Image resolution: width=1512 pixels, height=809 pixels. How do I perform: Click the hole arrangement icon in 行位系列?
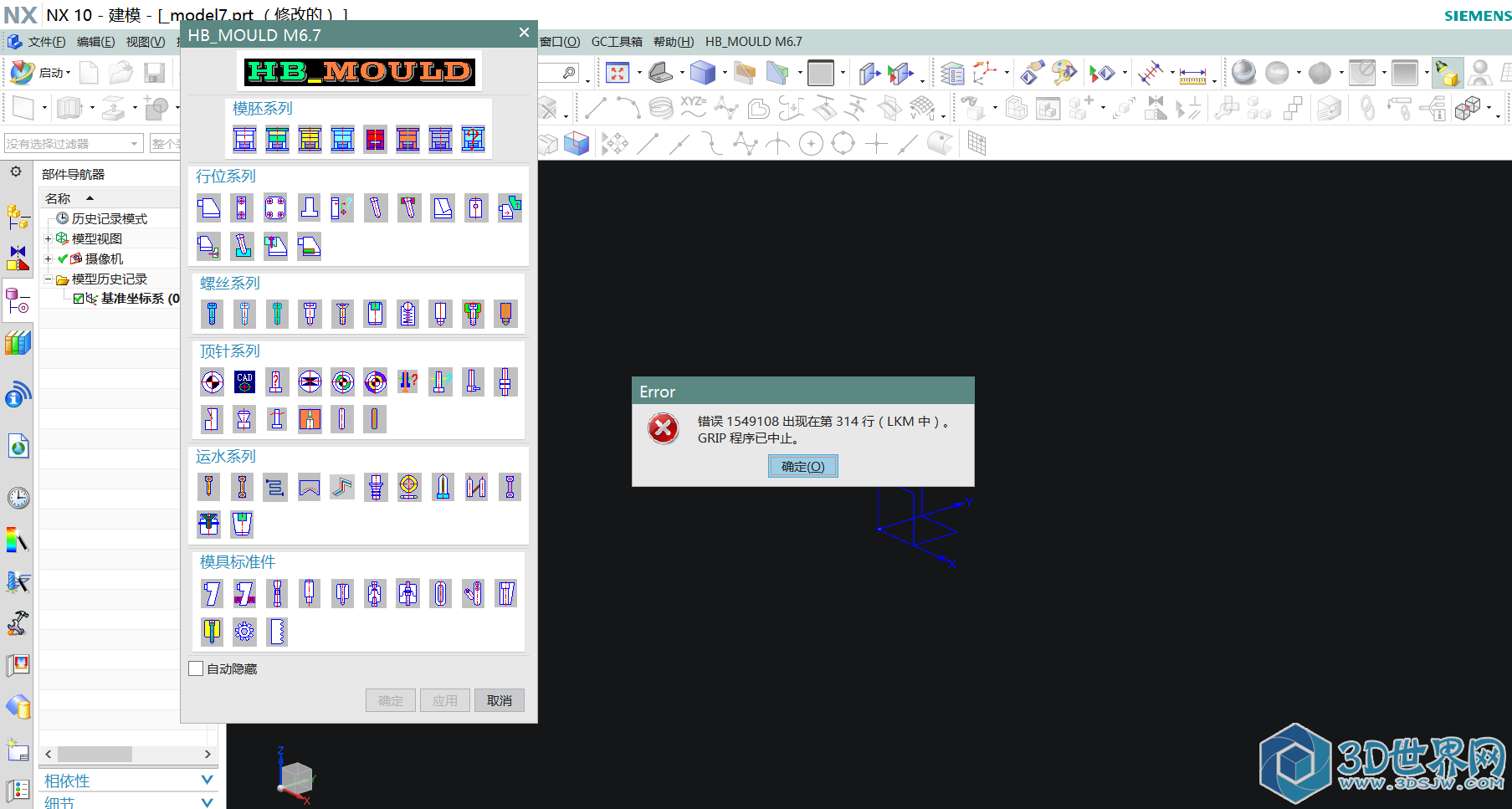[275, 207]
